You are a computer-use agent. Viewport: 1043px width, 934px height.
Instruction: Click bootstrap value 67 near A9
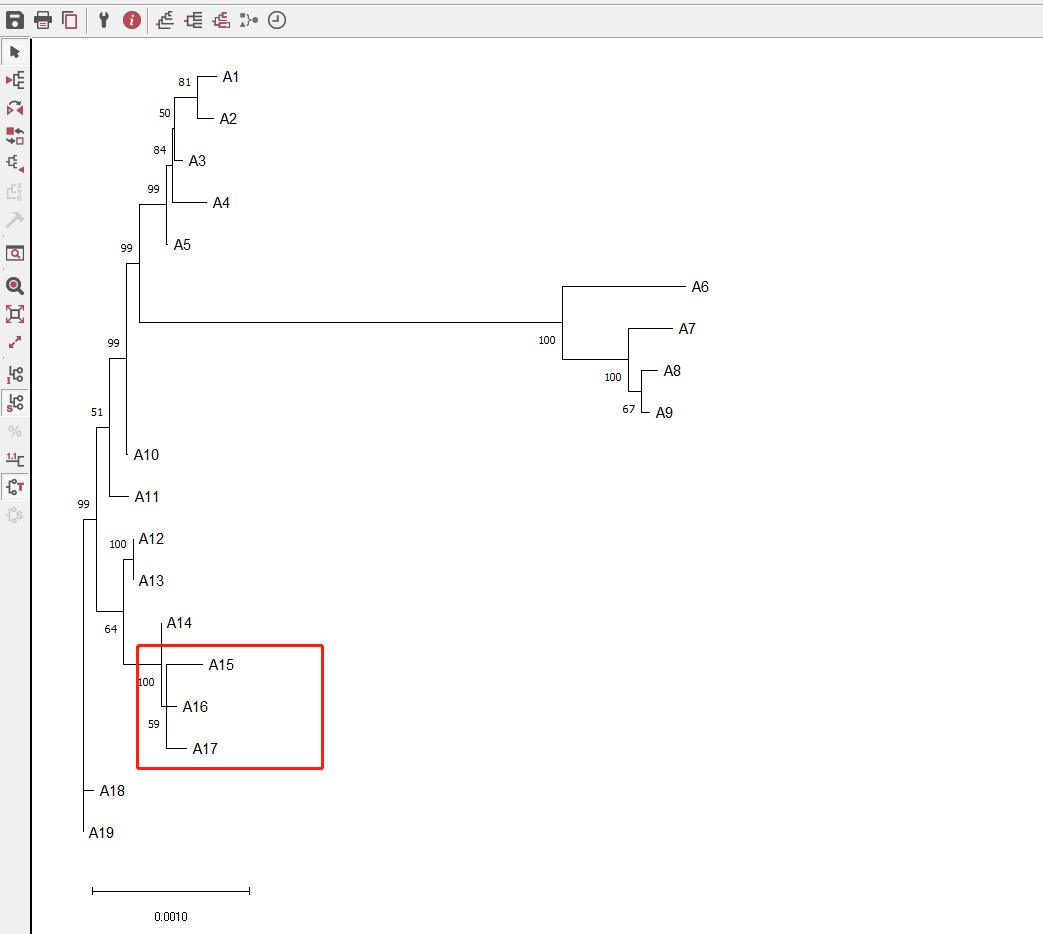click(x=629, y=409)
